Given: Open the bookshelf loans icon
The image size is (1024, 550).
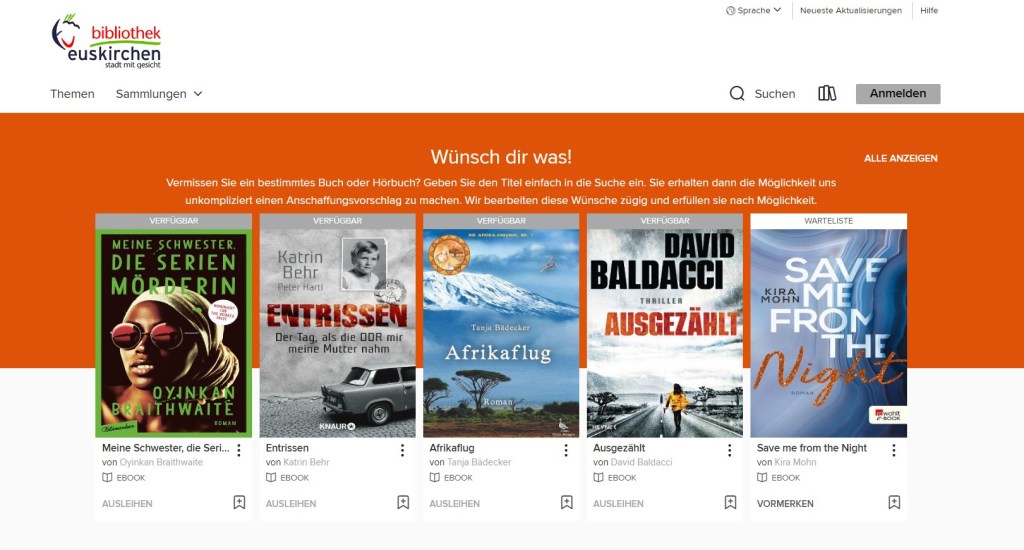Looking at the screenshot, I should point(827,94).
